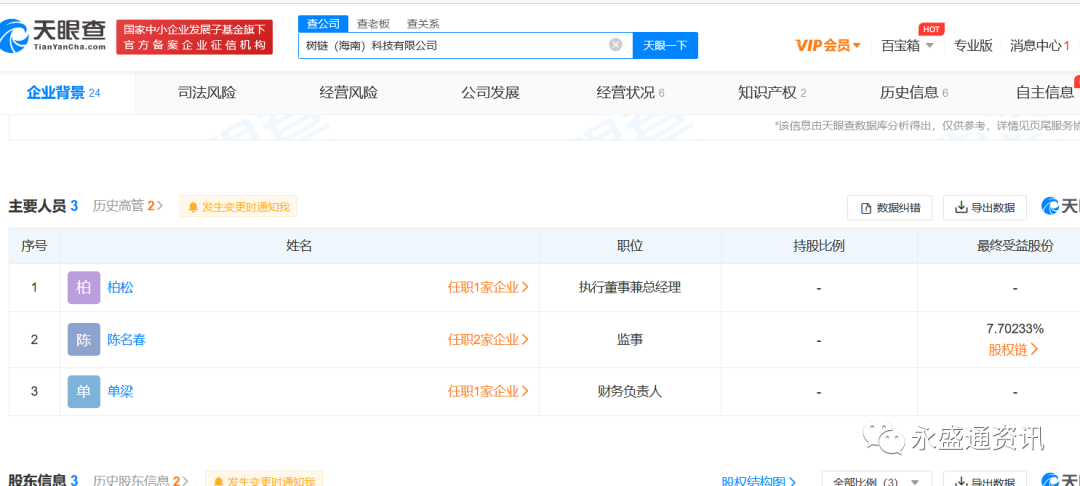Click the 姓名 column header
Image resolution: width=1080 pixels, height=486 pixels.
pyautogui.click(x=299, y=246)
